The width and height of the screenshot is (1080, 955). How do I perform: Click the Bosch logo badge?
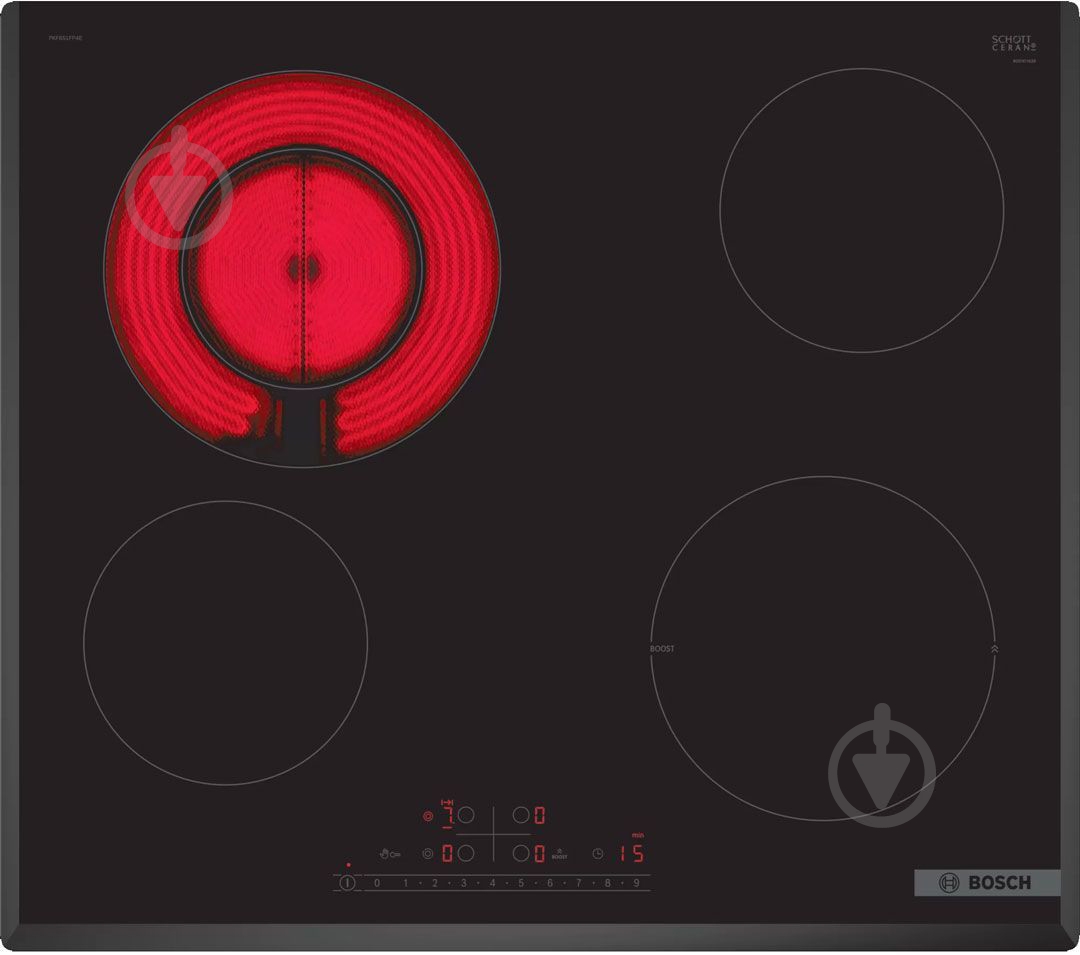click(x=986, y=882)
